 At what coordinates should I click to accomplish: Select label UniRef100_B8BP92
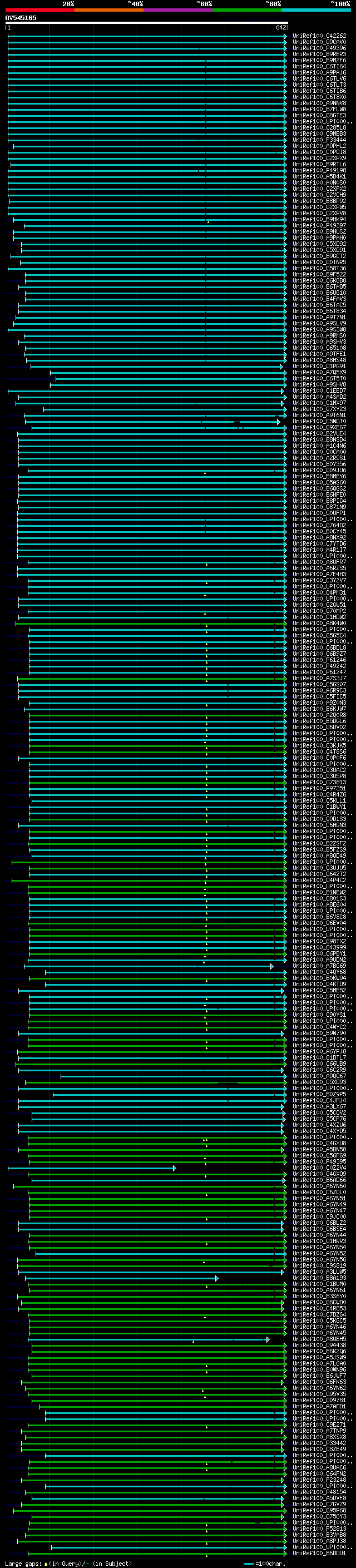319,201
